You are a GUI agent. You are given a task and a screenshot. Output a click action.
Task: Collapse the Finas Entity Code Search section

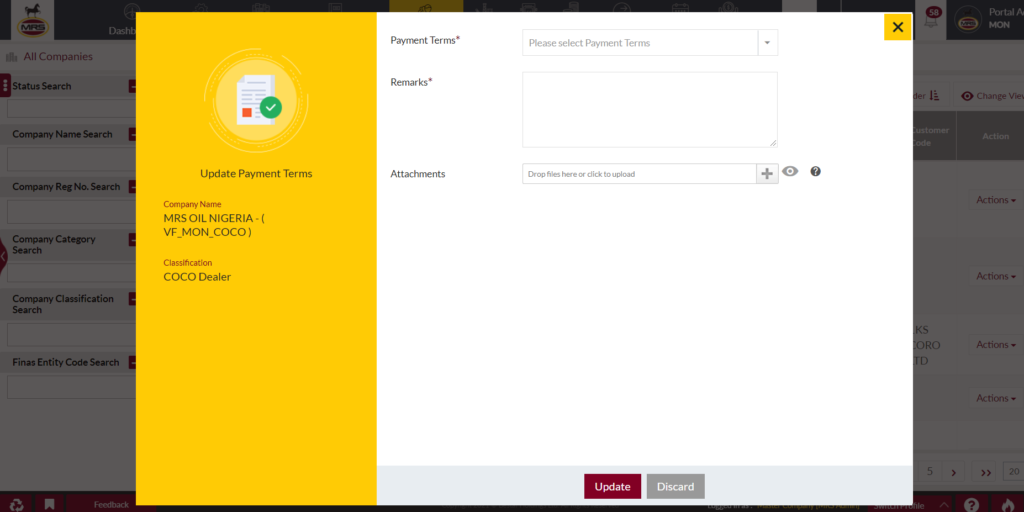coord(132,362)
